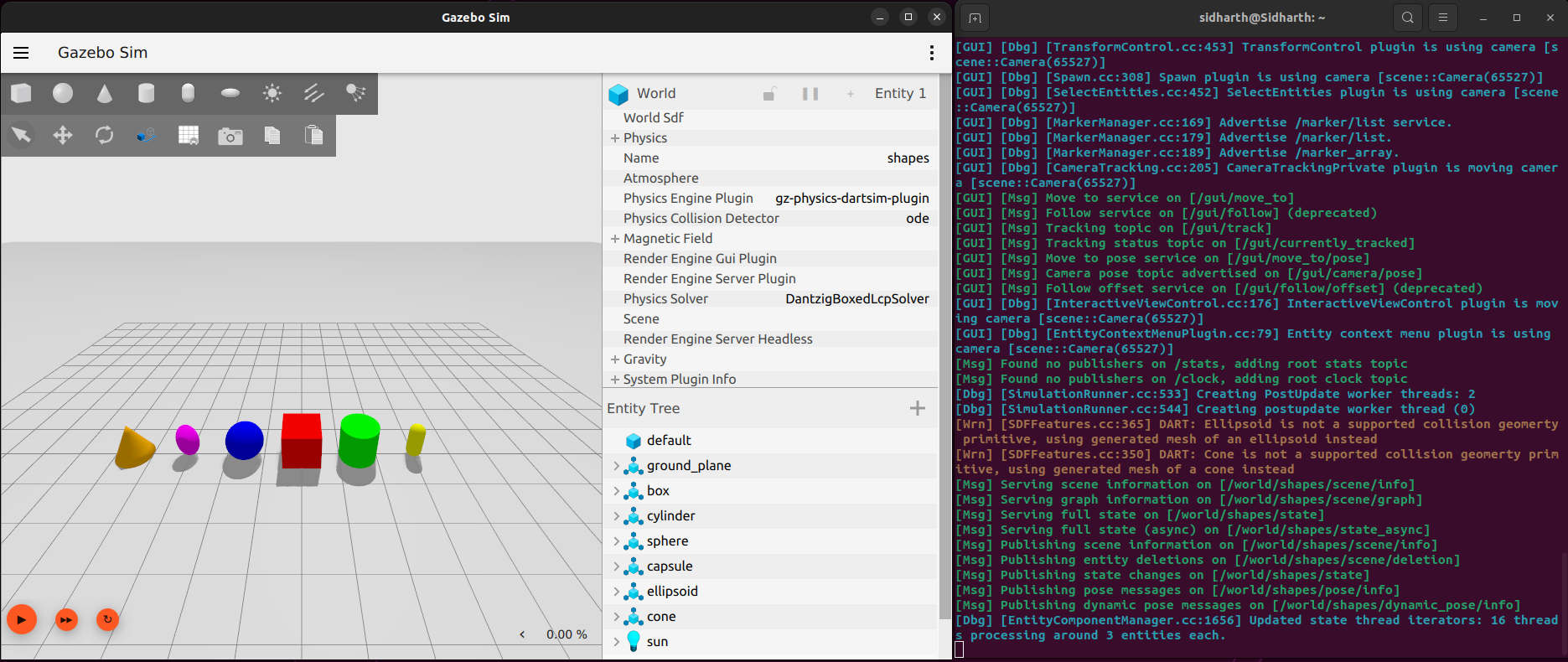The width and height of the screenshot is (1568, 662).
Task: Reset the simulation with the circular arrow button
Action: pyautogui.click(x=107, y=619)
